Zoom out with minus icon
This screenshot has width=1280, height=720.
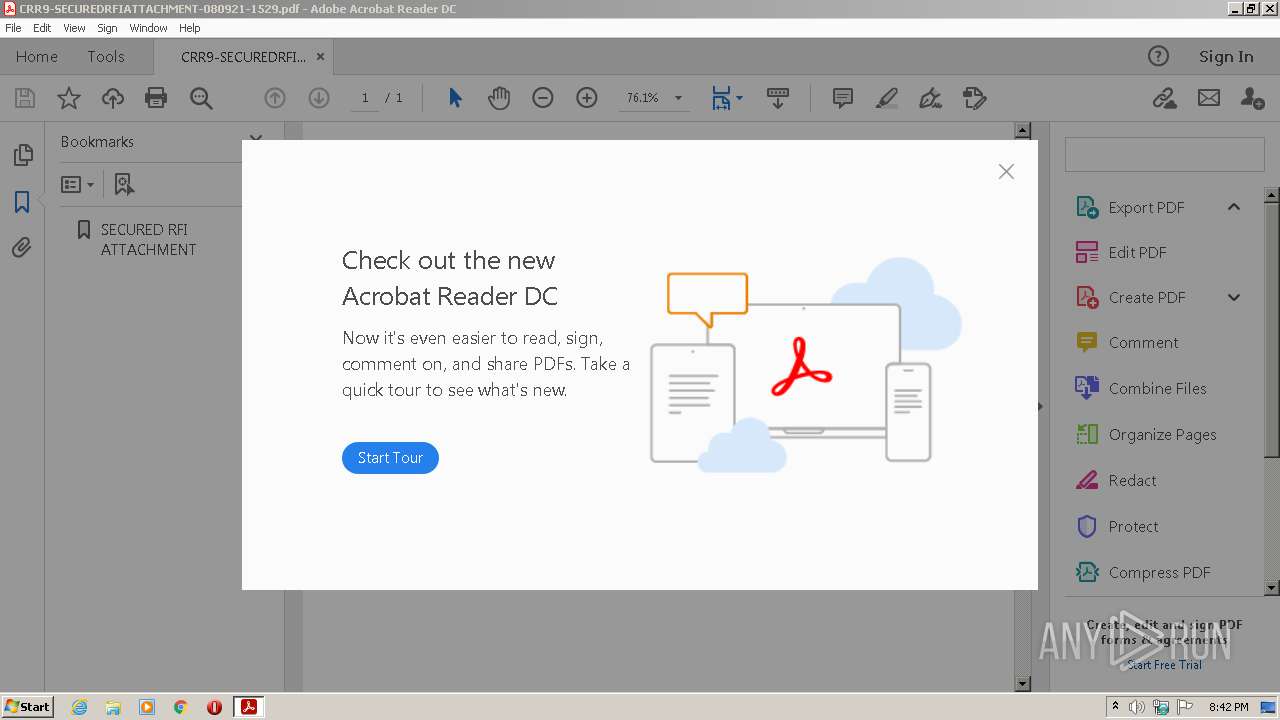click(x=543, y=98)
